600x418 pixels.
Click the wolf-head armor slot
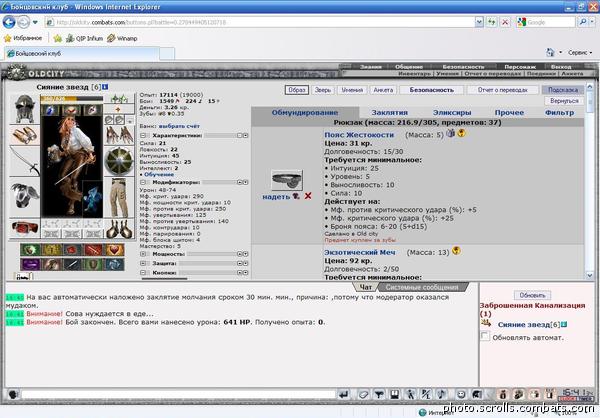pos(24,197)
